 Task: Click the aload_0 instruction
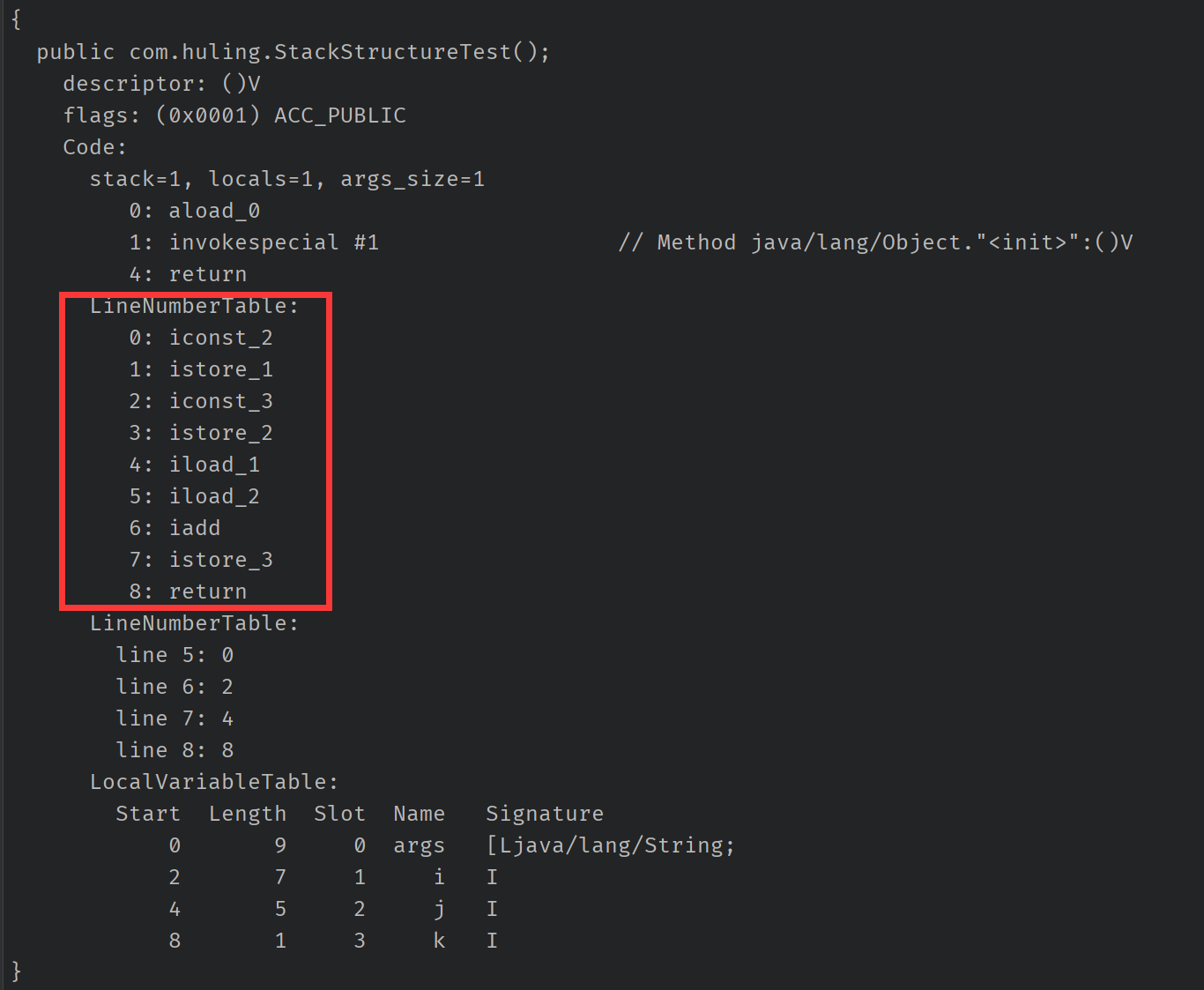click(x=214, y=211)
